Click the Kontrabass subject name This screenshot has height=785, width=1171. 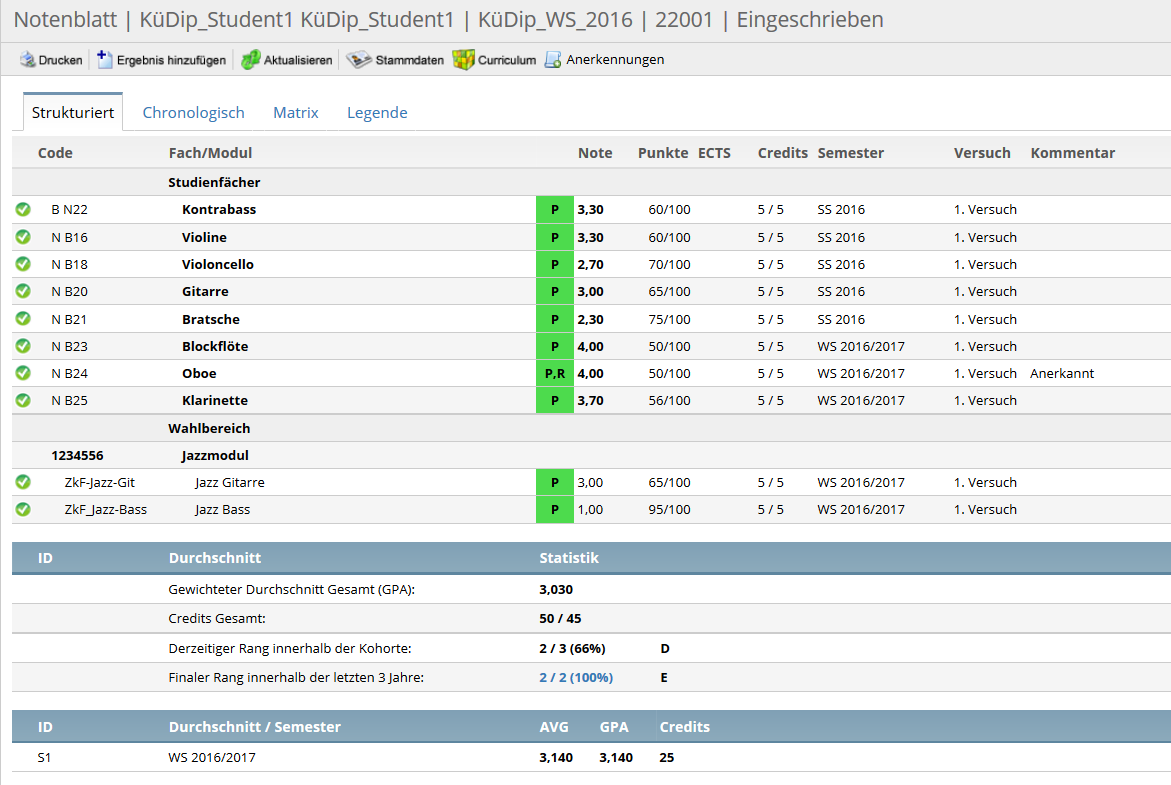219,210
